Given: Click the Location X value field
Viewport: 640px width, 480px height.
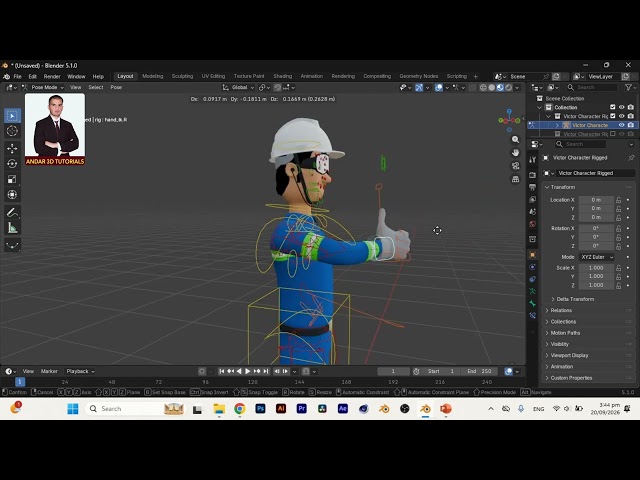Looking at the screenshot, I should click(x=596, y=200).
